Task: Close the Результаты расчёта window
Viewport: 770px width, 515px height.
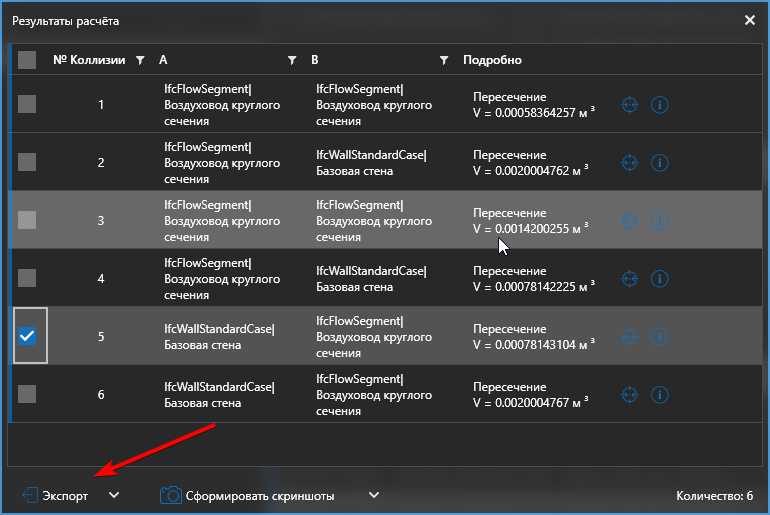Action: coord(750,19)
